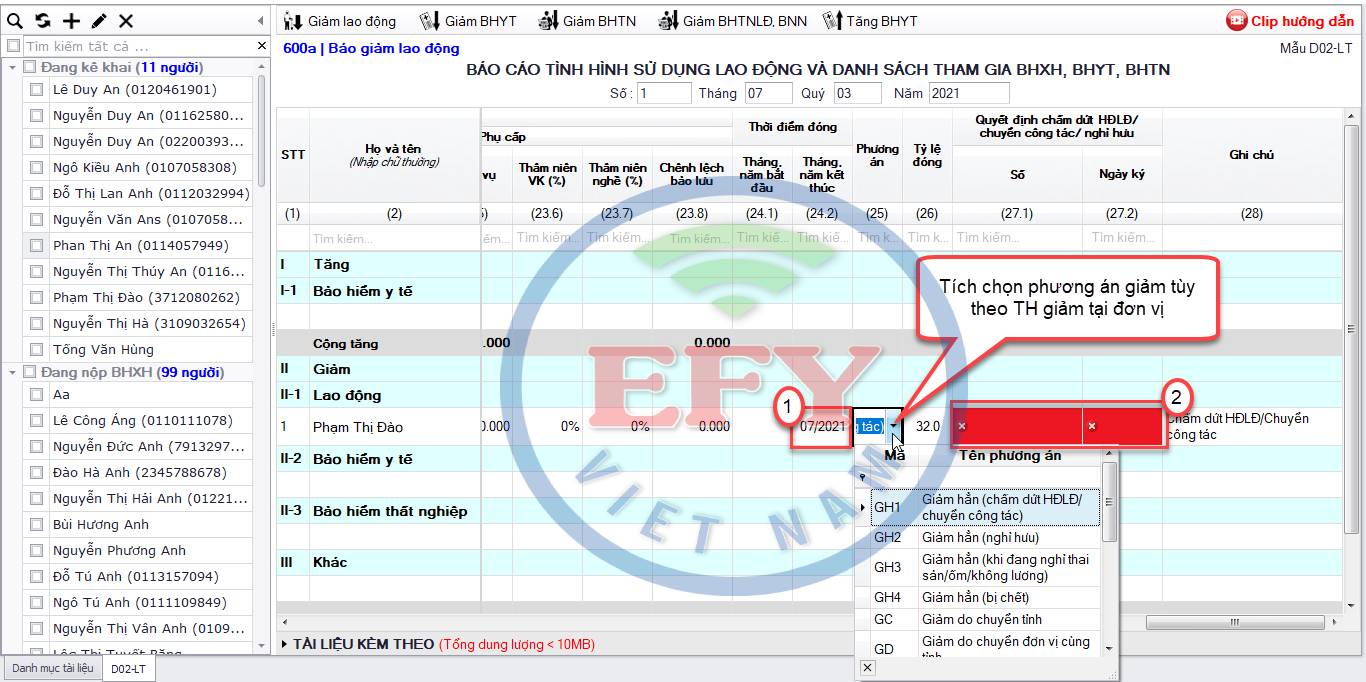The width and height of the screenshot is (1366, 682).
Task: Open Tăng BHYT function
Action: [870, 21]
